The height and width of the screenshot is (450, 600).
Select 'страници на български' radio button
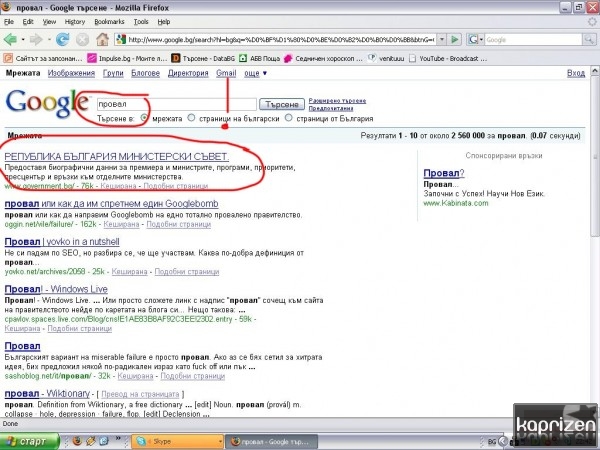(191, 118)
